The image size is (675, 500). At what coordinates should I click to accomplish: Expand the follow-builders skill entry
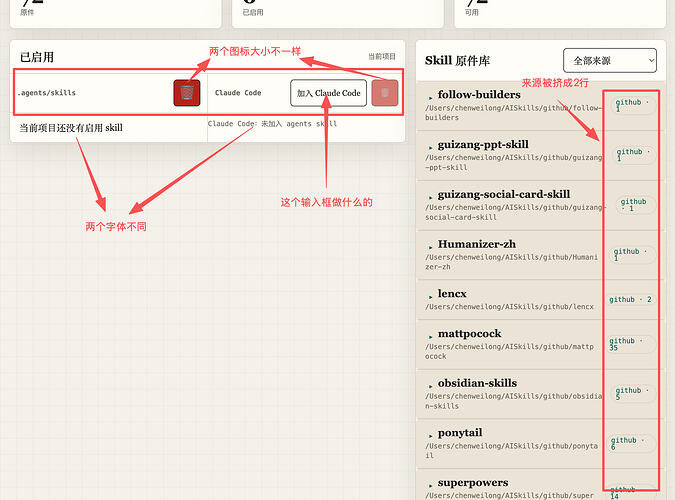[430, 98]
